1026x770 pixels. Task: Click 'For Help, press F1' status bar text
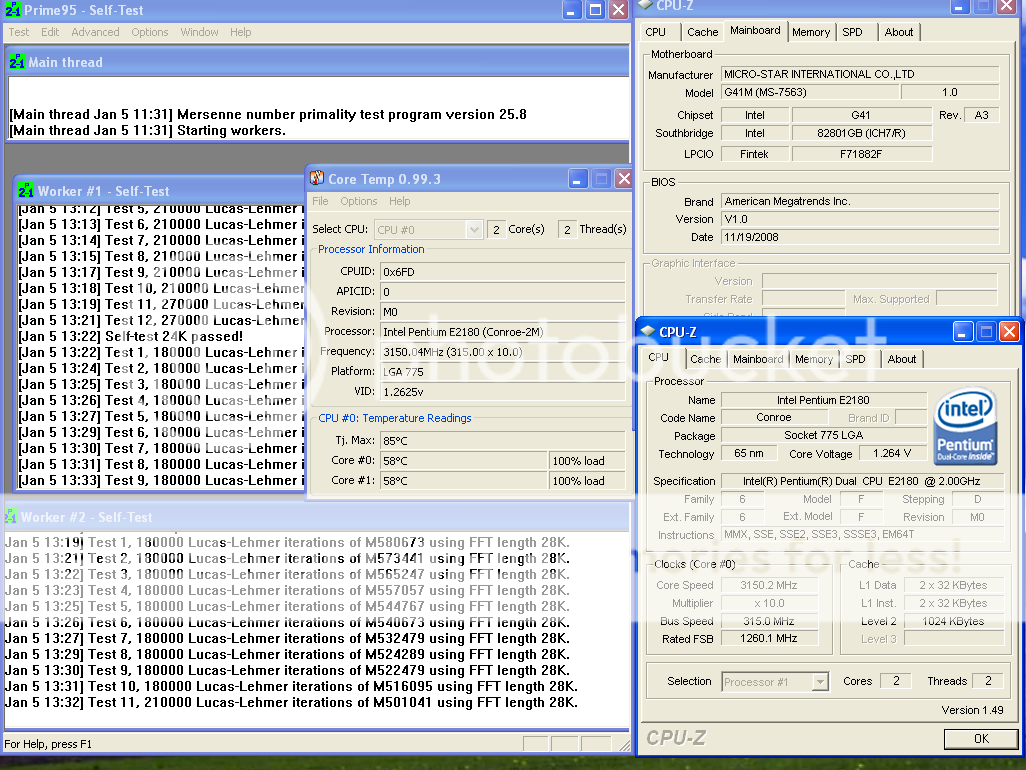48,744
